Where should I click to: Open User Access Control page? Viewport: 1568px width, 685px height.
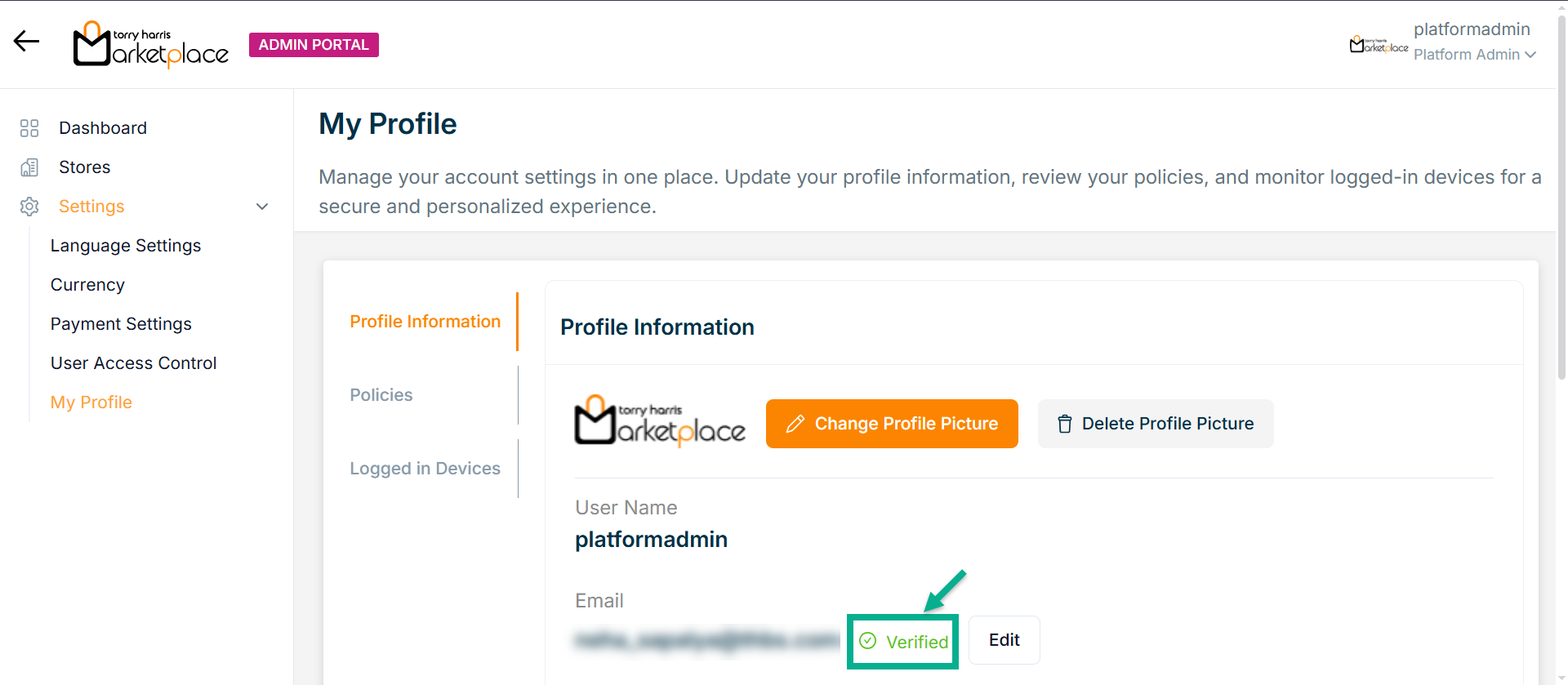click(x=133, y=363)
